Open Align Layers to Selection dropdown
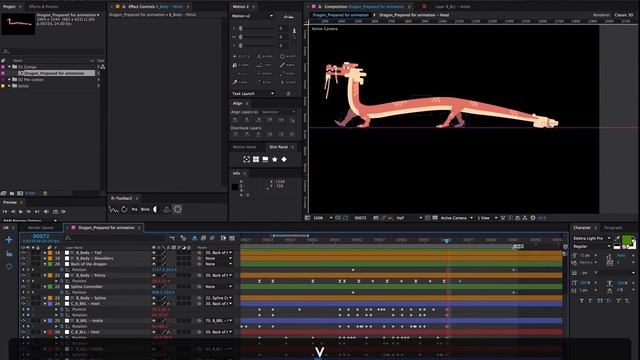This screenshot has height=360, width=640. [278, 112]
